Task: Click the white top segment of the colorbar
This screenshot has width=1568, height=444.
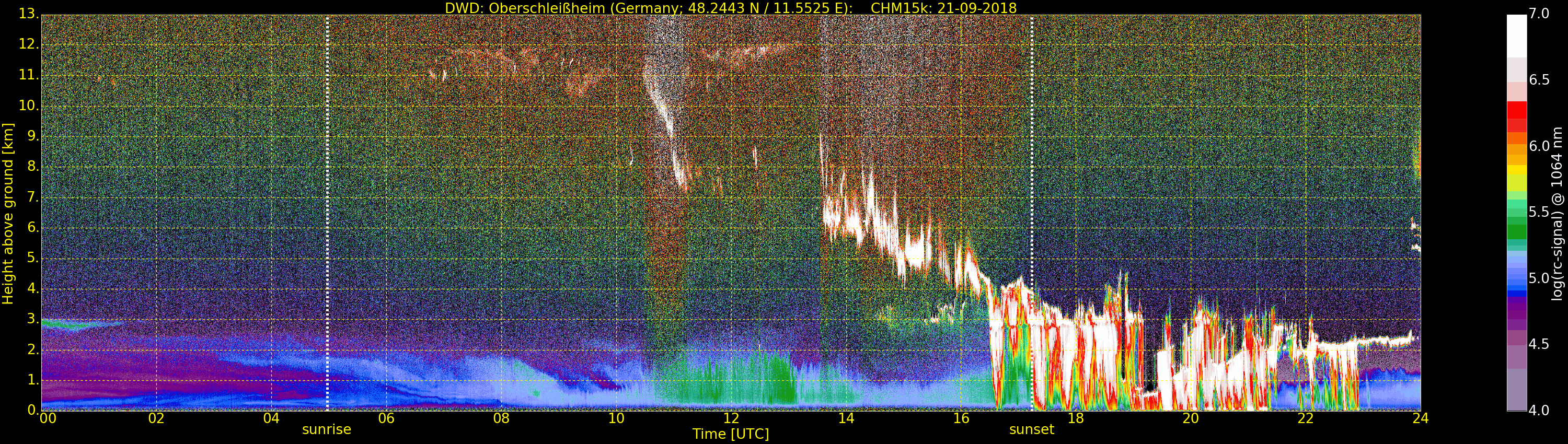Action: pos(1516,36)
